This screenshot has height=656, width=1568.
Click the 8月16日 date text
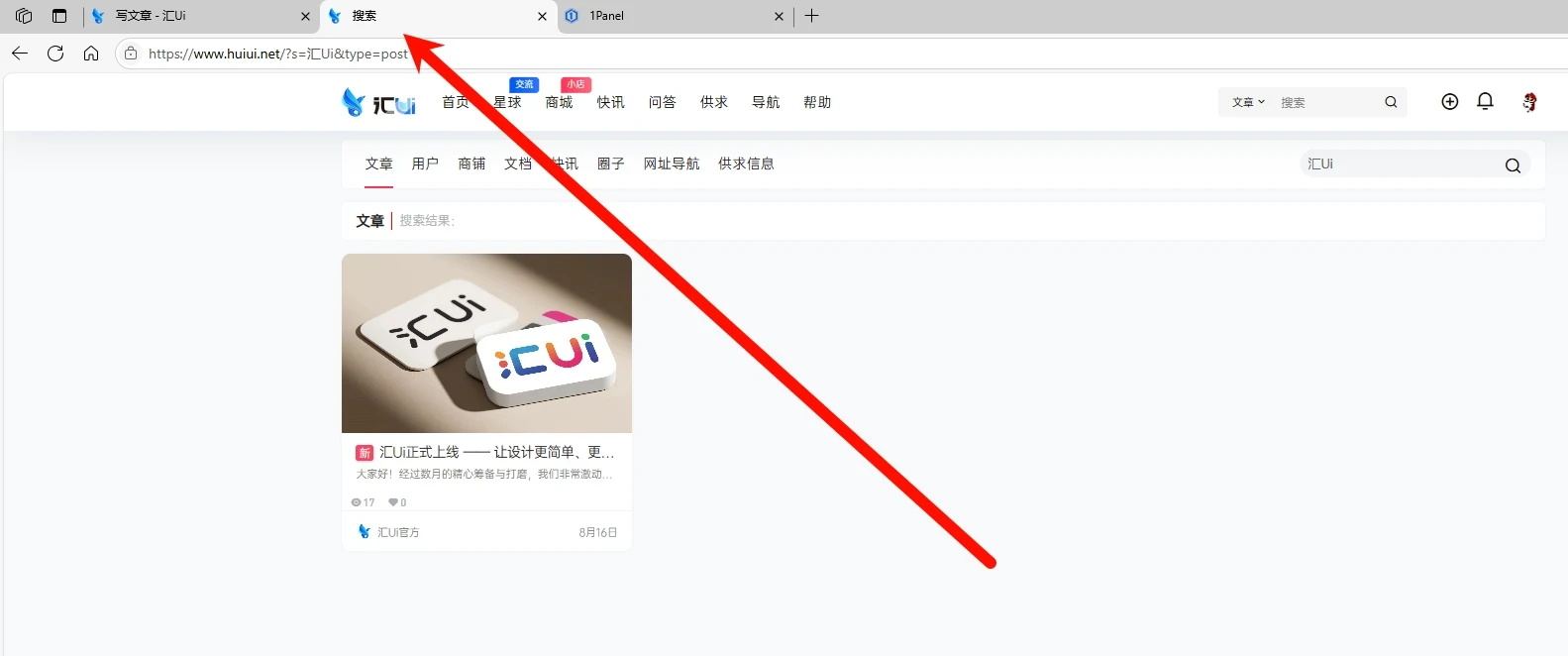(598, 532)
